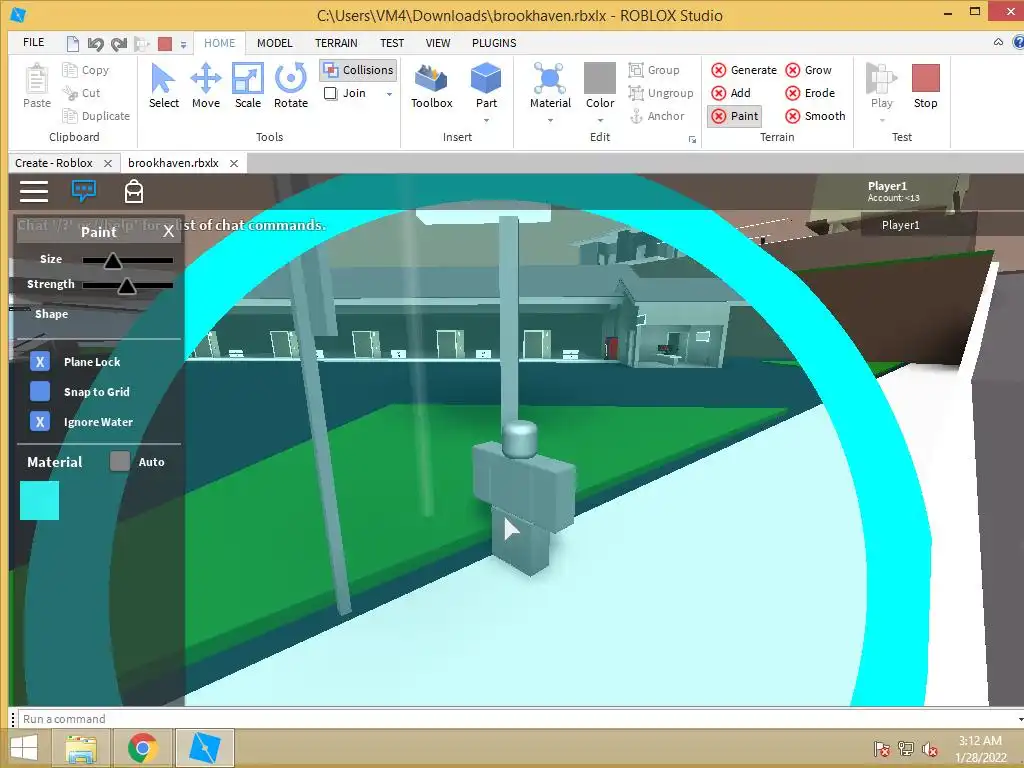Insert a Part with the cube icon

486,78
